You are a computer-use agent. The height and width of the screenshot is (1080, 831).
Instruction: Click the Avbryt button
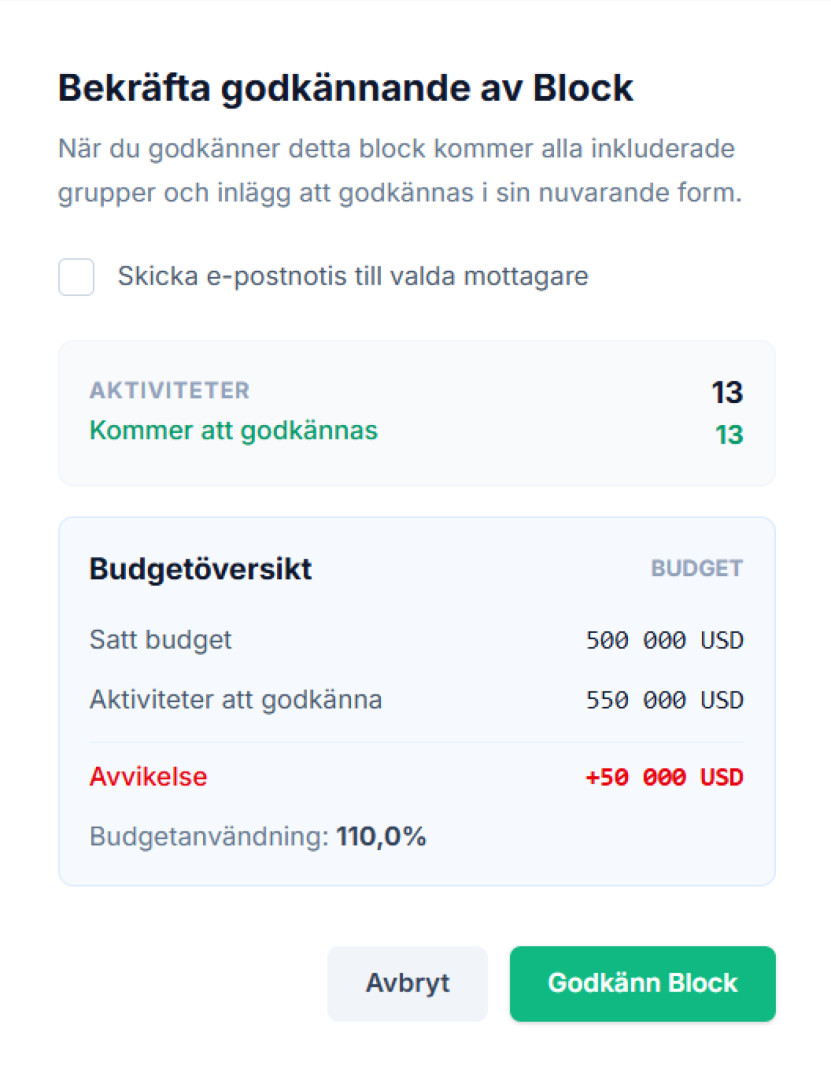tap(407, 983)
